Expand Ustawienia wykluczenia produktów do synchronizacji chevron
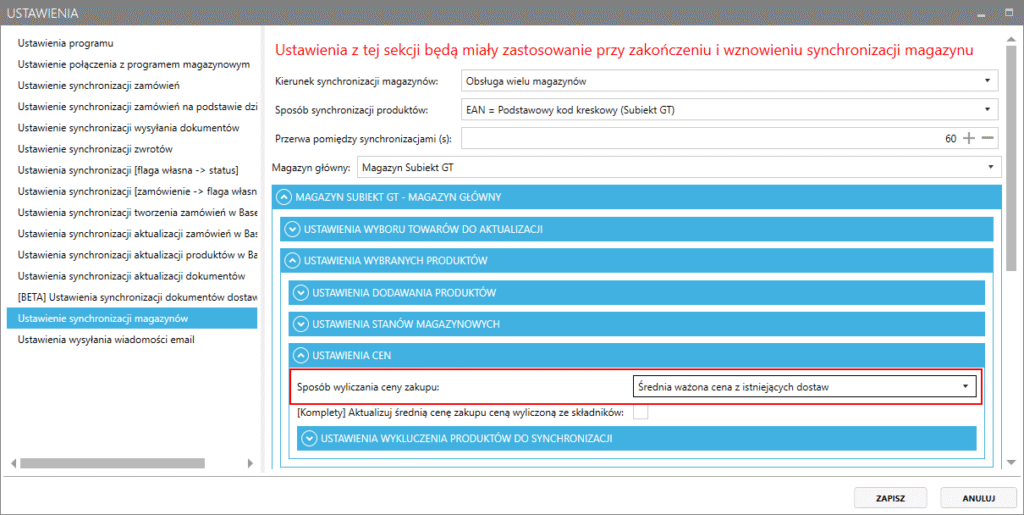Image resolution: width=1024 pixels, height=515 pixels. tap(309, 439)
